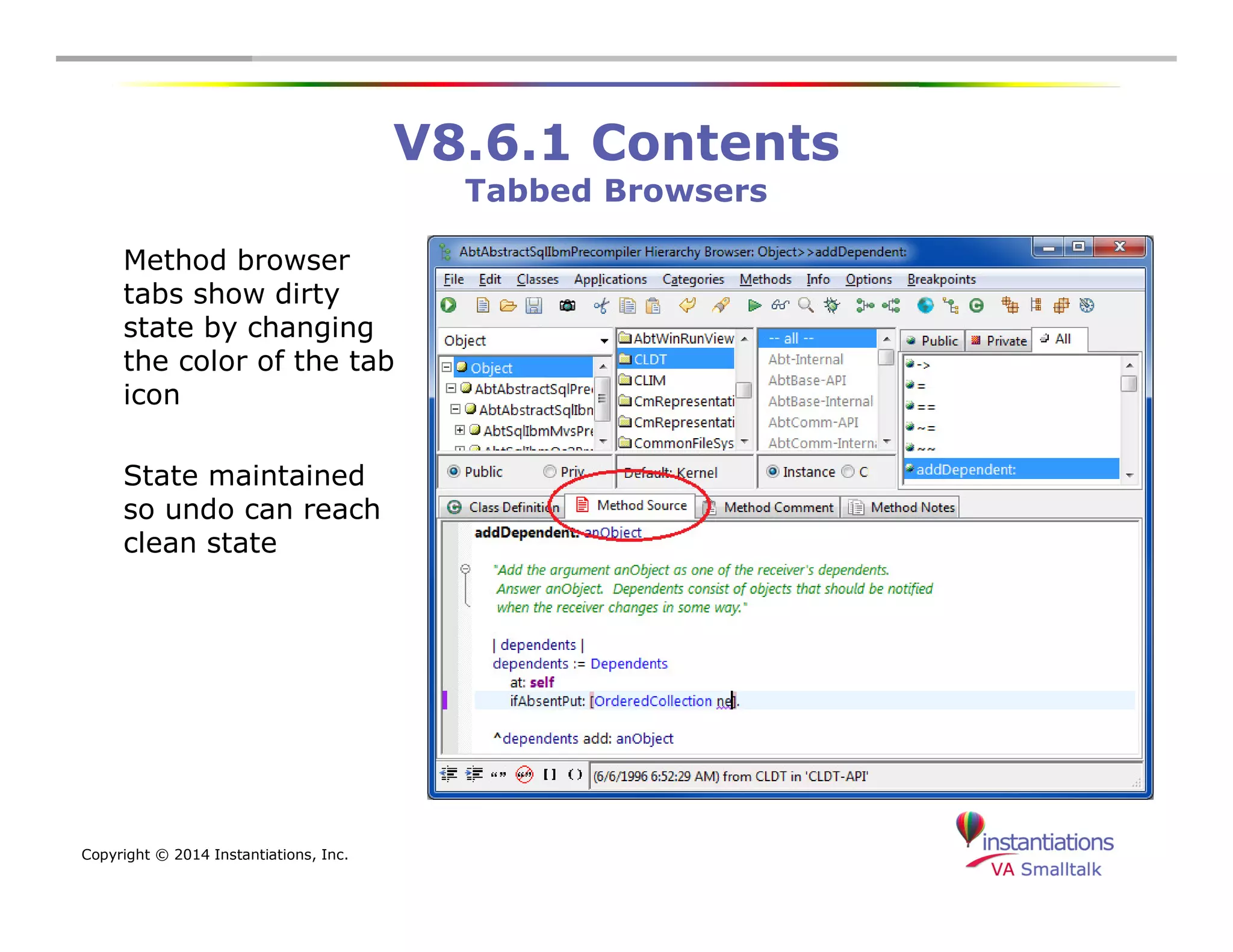Select the addDependent: method in list

pyautogui.click(x=1011, y=469)
